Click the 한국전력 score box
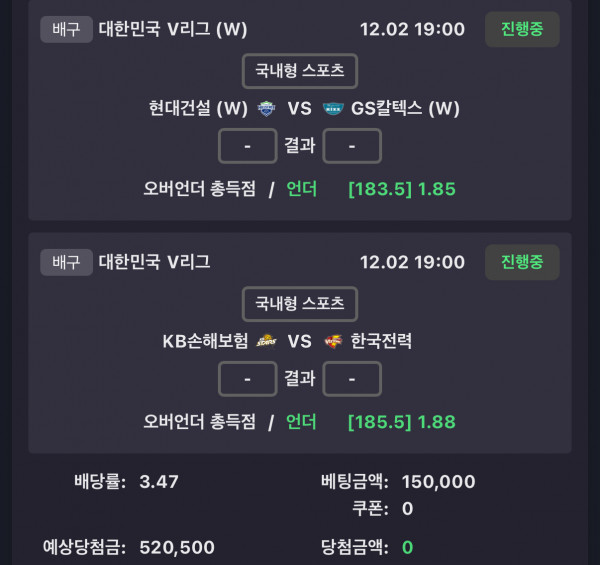The image size is (600, 565). pos(352,378)
